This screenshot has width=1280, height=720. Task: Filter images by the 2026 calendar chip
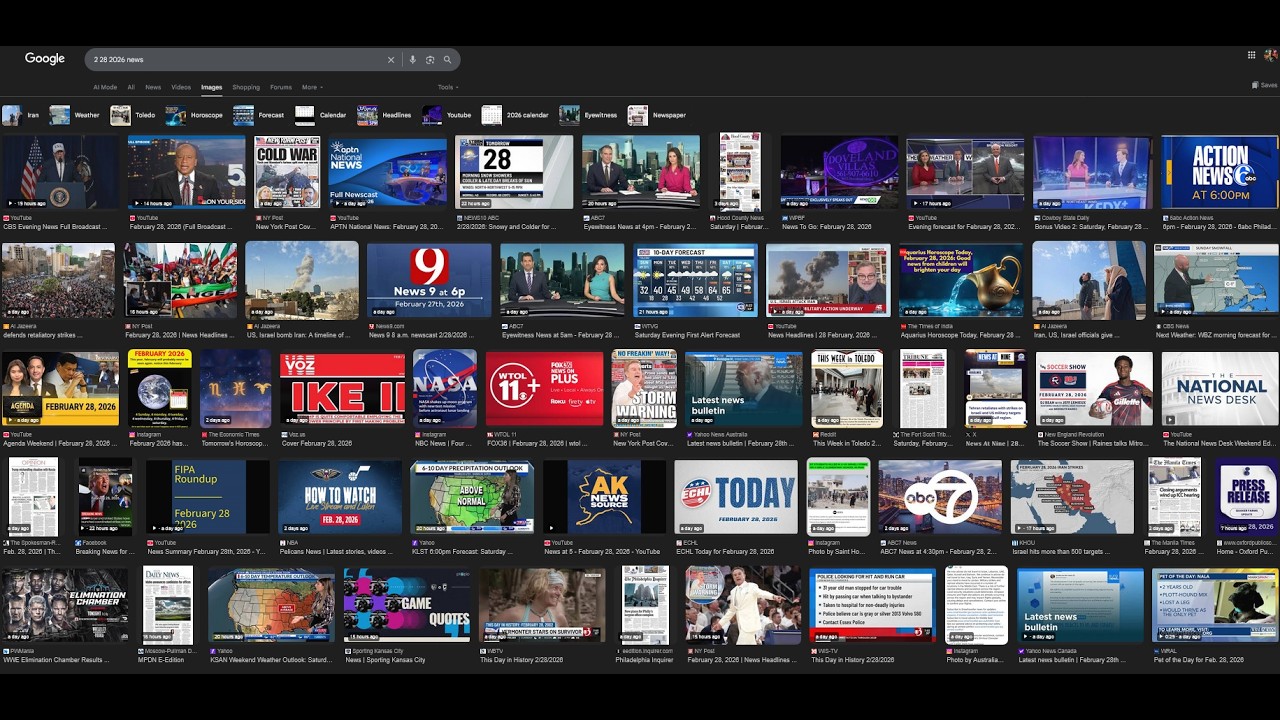(x=516, y=115)
